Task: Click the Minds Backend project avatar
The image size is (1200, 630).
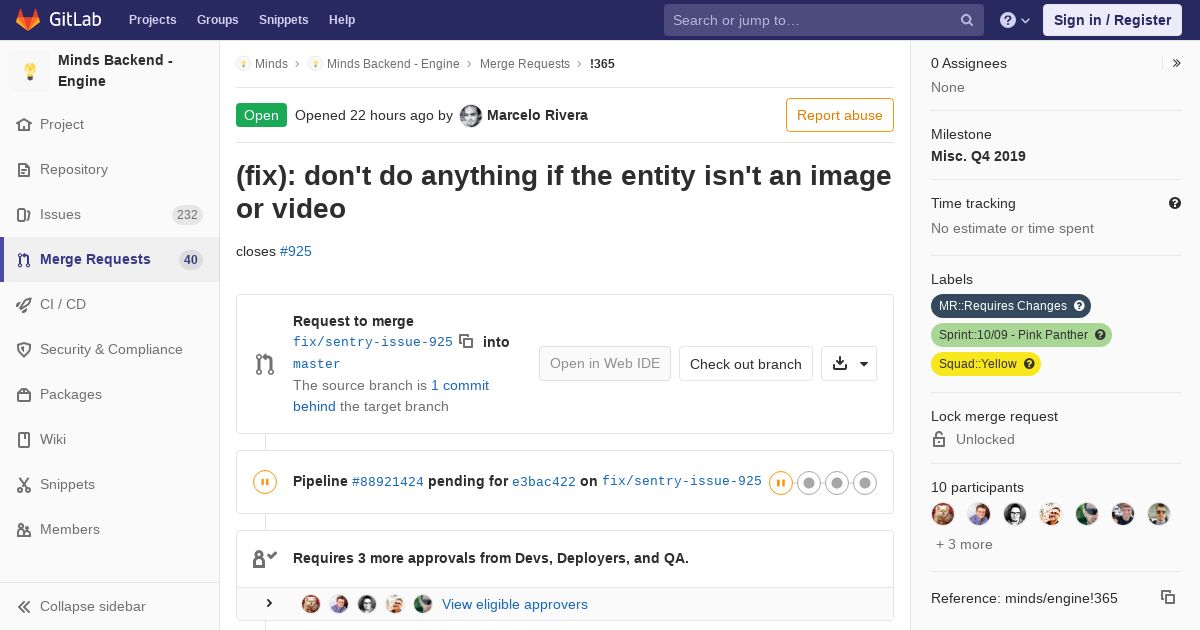Action: pyautogui.click(x=30, y=71)
